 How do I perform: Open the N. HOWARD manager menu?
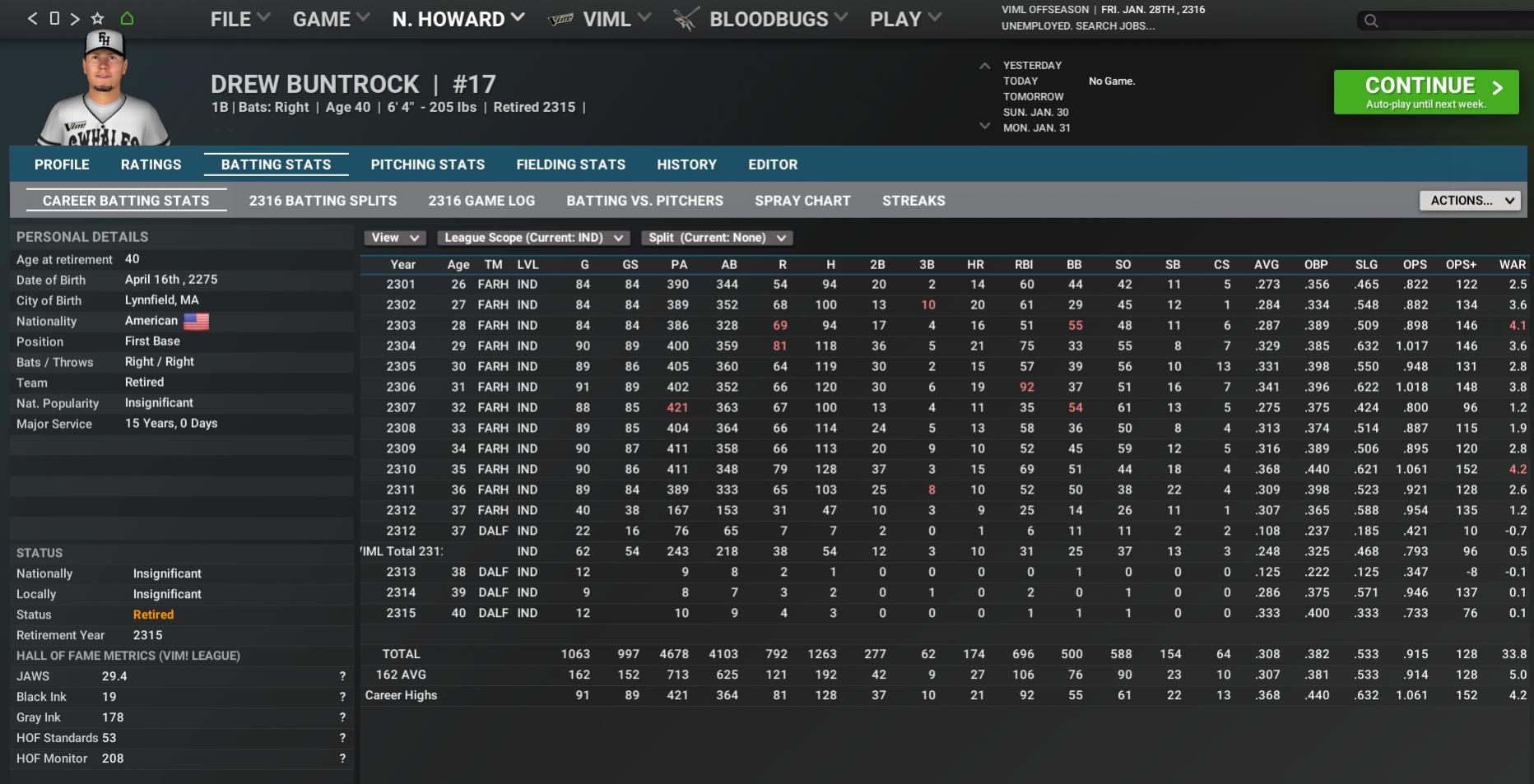point(458,19)
